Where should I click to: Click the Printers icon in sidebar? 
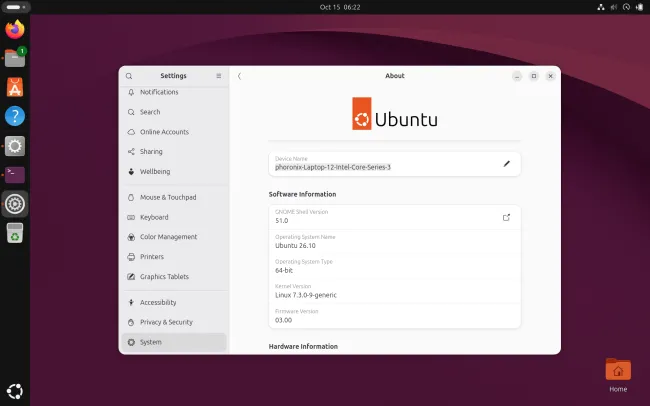point(131,257)
